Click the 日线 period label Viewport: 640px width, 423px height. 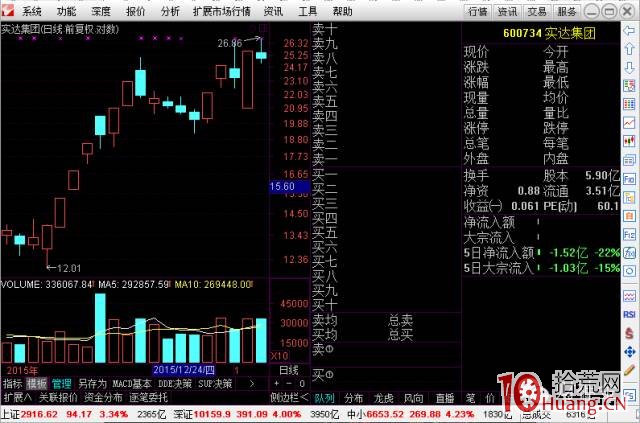pyautogui.click(x=289, y=370)
